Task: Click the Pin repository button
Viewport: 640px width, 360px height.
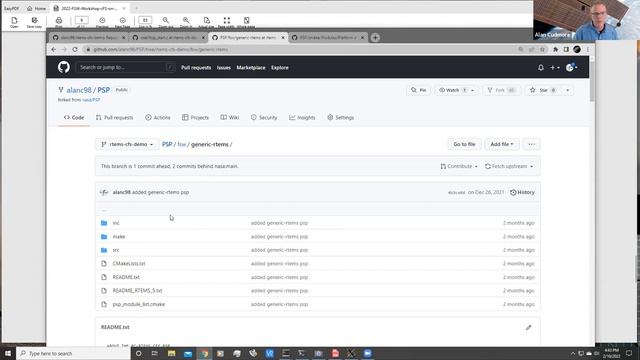Action: pos(419,90)
